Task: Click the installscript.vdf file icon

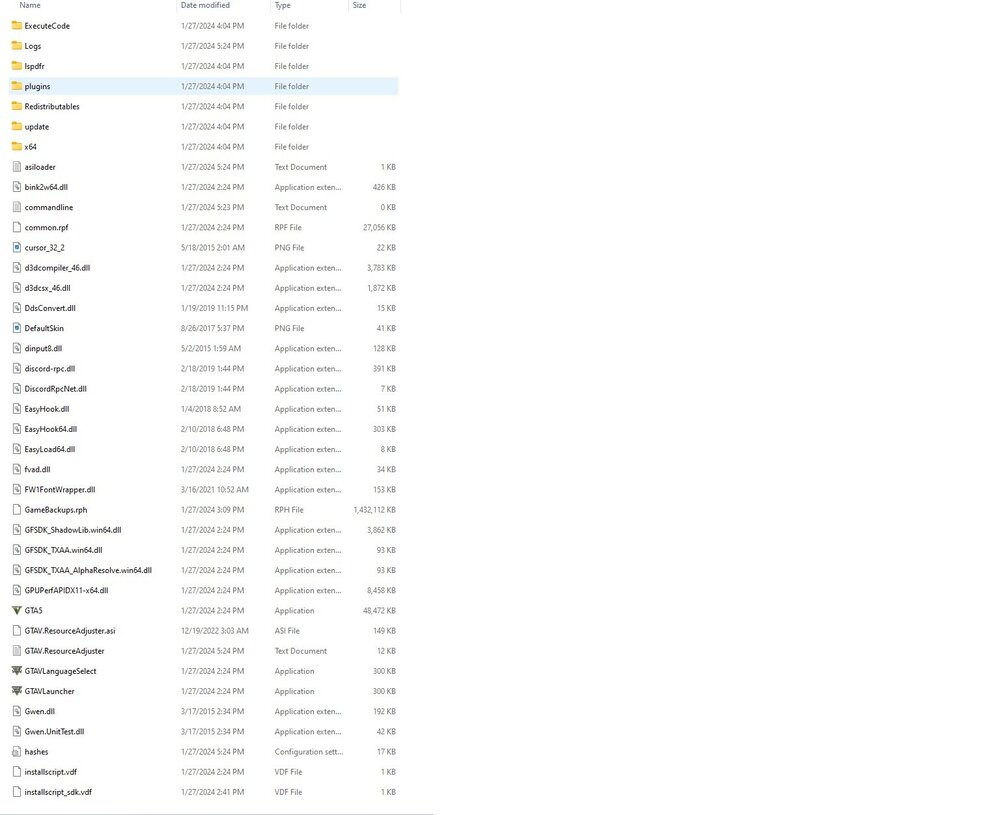Action: coord(17,772)
